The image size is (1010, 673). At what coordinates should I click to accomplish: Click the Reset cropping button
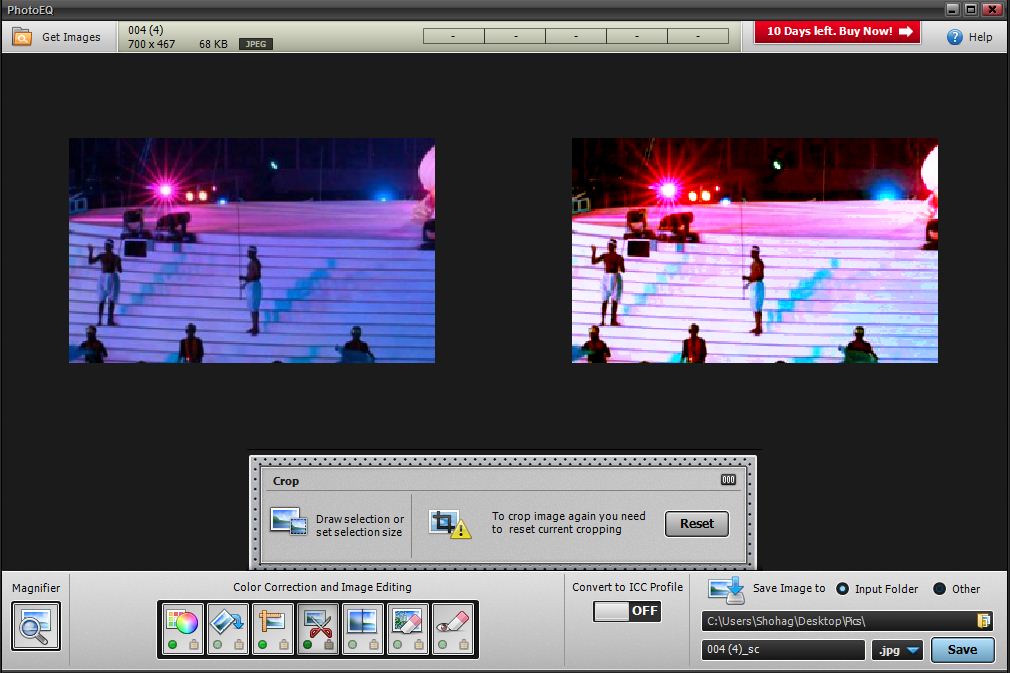coord(696,523)
